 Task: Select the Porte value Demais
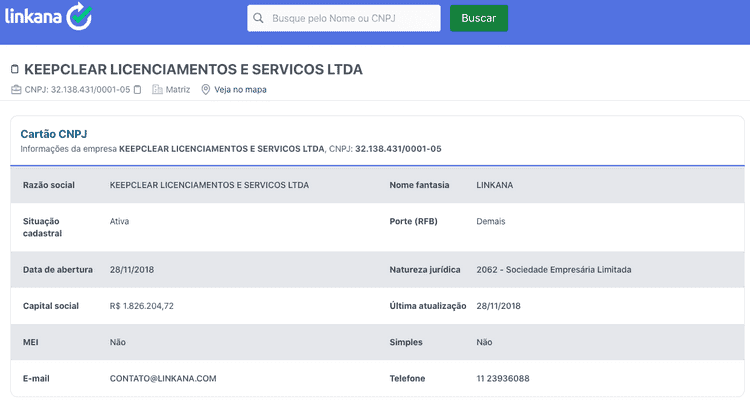pyautogui.click(x=491, y=221)
